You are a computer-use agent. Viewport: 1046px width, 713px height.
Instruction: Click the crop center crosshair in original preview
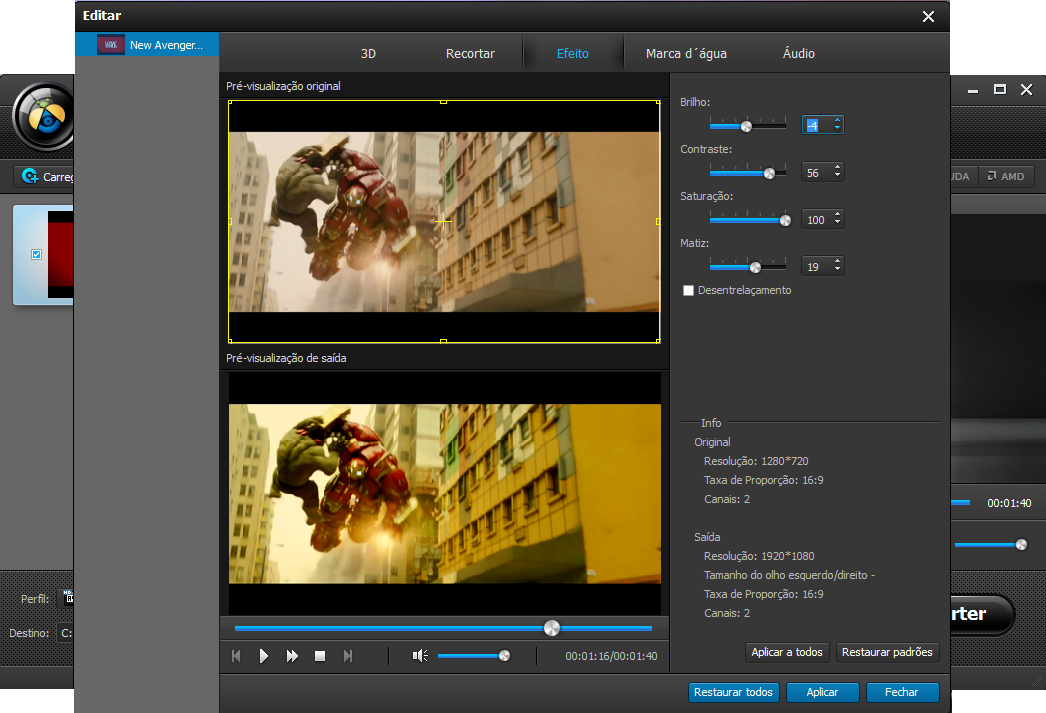coord(444,221)
